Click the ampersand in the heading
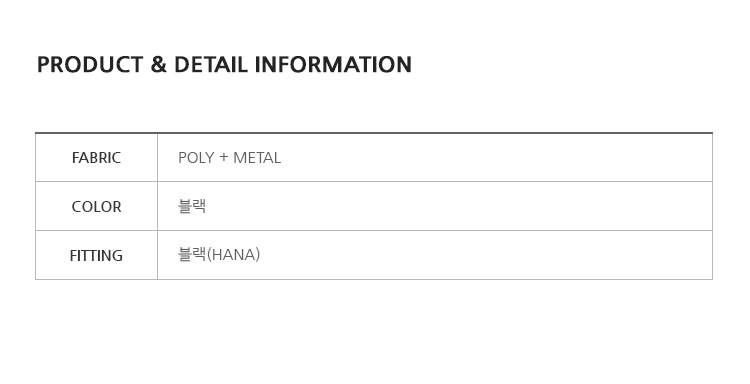Image resolution: width=750 pixels, height=384 pixels. pyautogui.click(x=158, y=65)
